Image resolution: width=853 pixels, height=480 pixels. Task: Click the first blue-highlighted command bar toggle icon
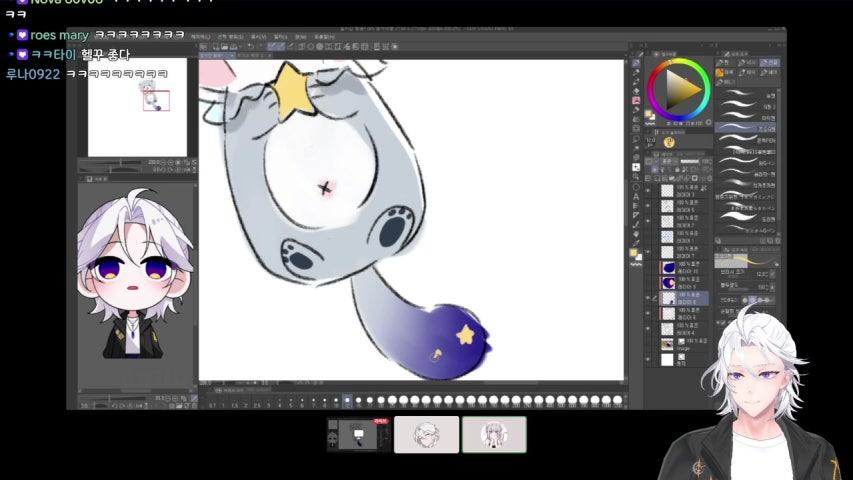click(x=271, y=47)
